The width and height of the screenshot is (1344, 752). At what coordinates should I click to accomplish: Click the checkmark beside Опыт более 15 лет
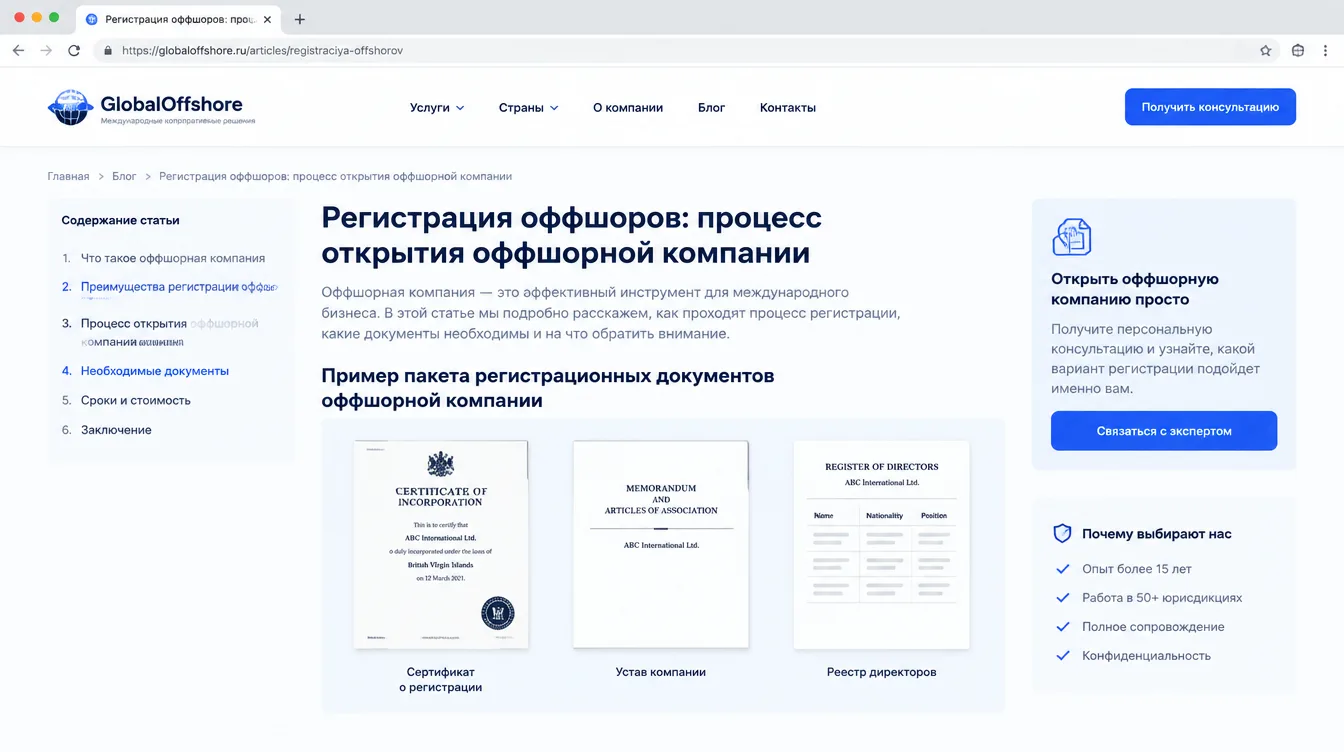coord(1063,569)
